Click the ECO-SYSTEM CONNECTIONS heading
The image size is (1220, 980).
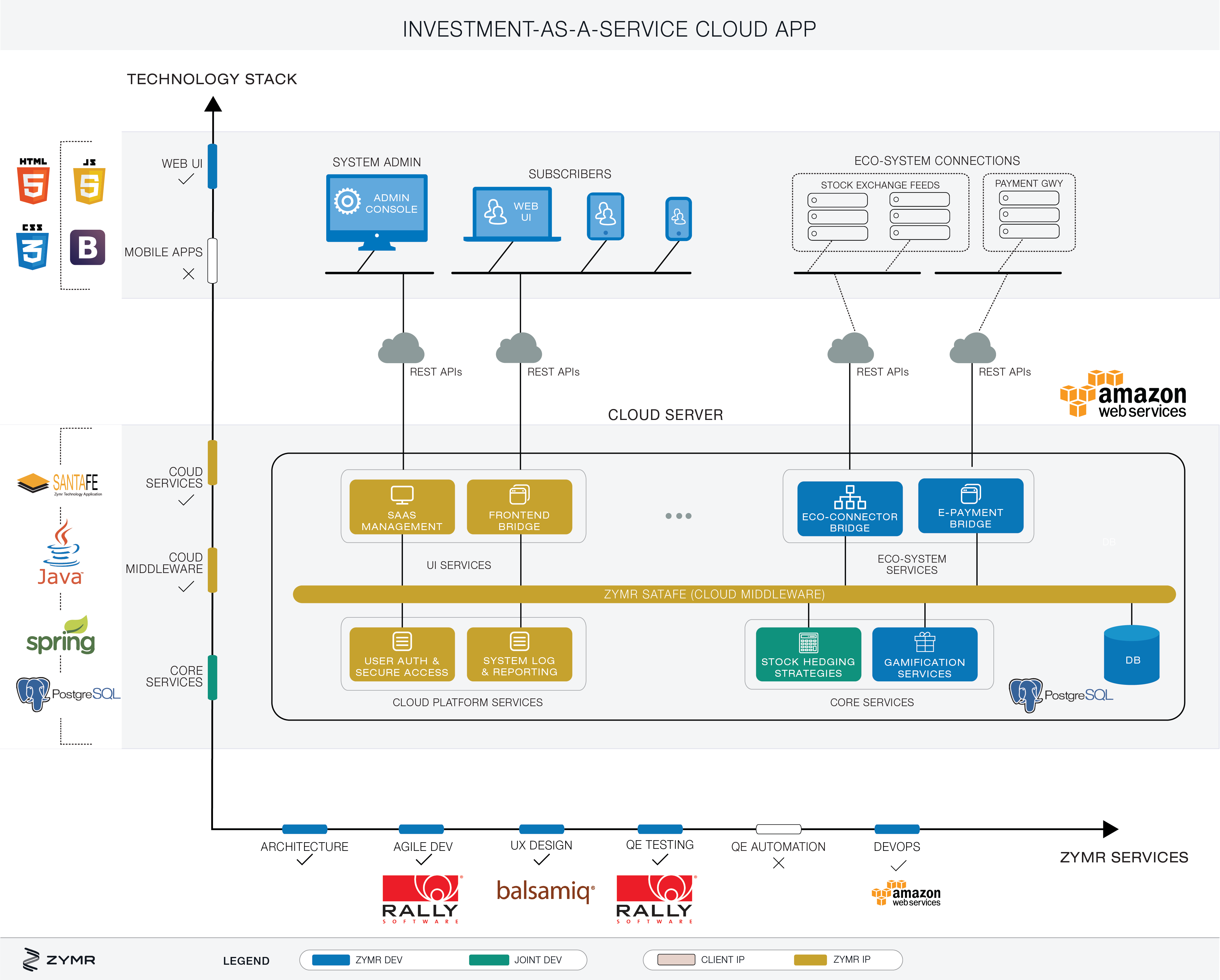pos(937,161)
